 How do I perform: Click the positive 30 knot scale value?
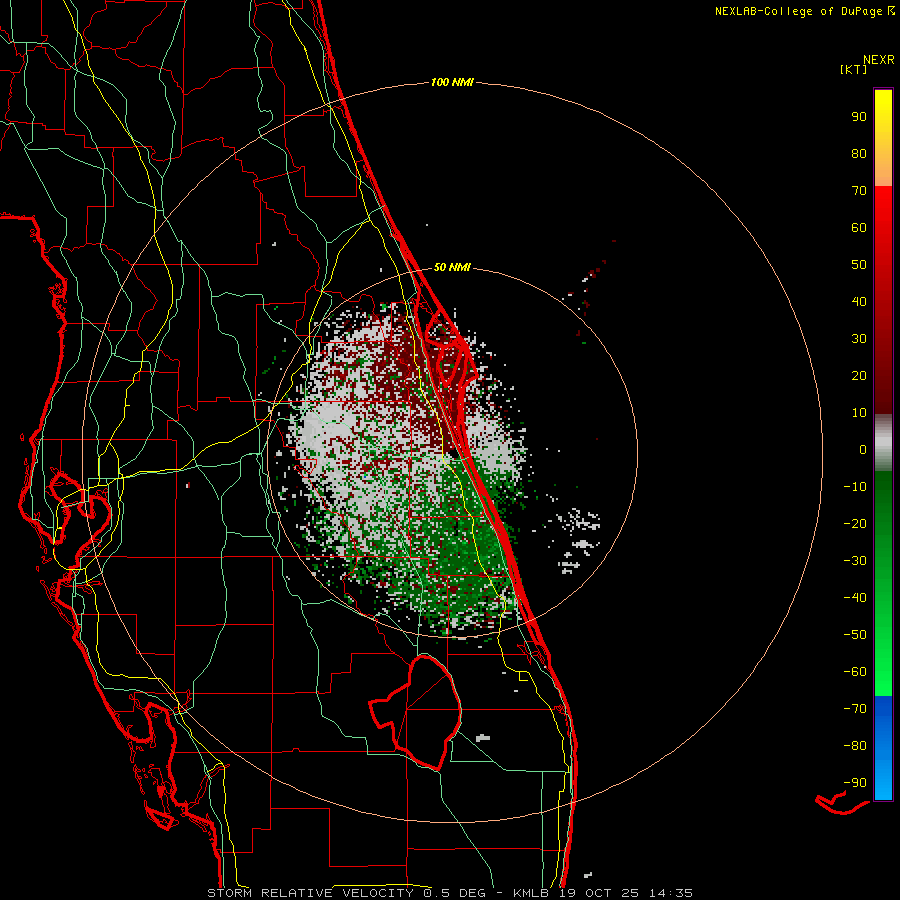point(859,339)
